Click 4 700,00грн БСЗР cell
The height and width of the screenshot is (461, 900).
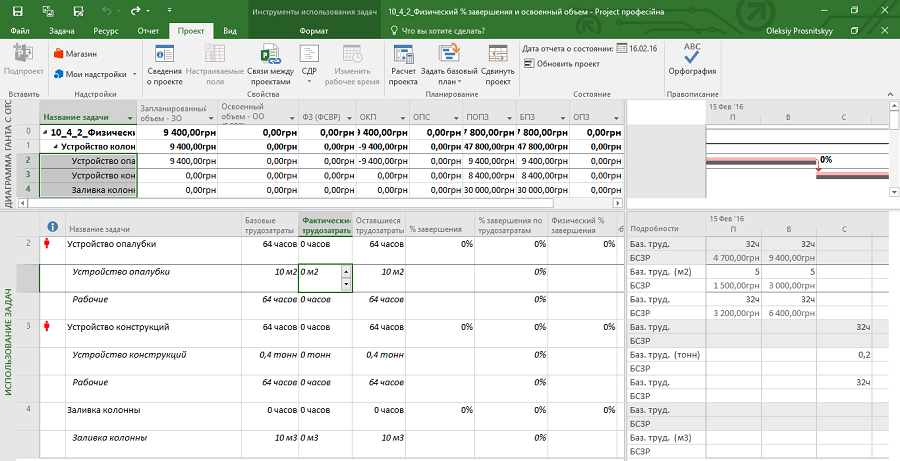733,257
